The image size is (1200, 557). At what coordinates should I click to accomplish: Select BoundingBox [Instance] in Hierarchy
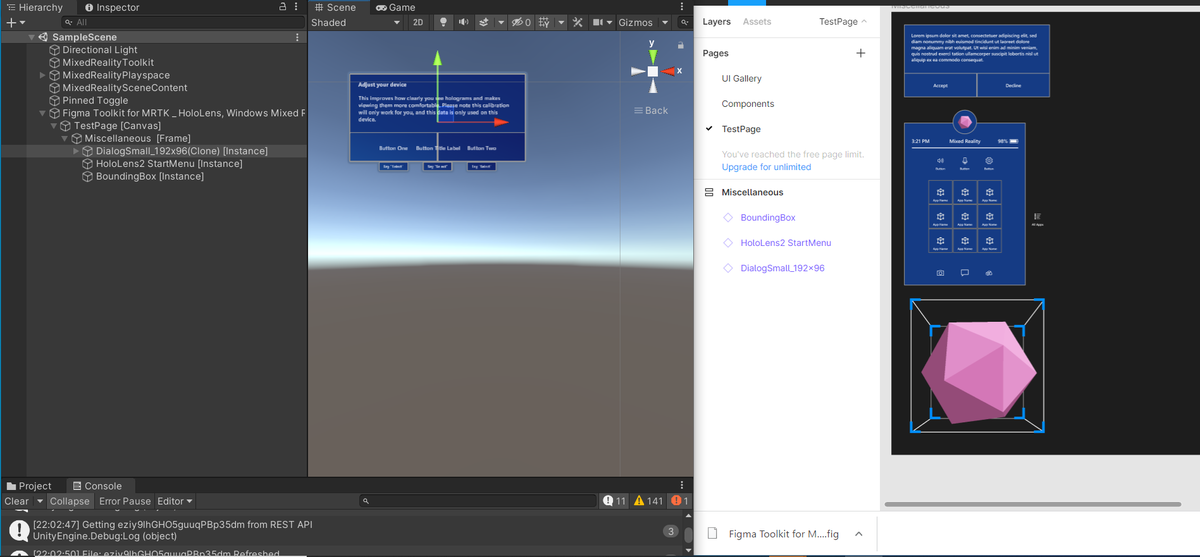pyautogui.click(x=150, y=177)
